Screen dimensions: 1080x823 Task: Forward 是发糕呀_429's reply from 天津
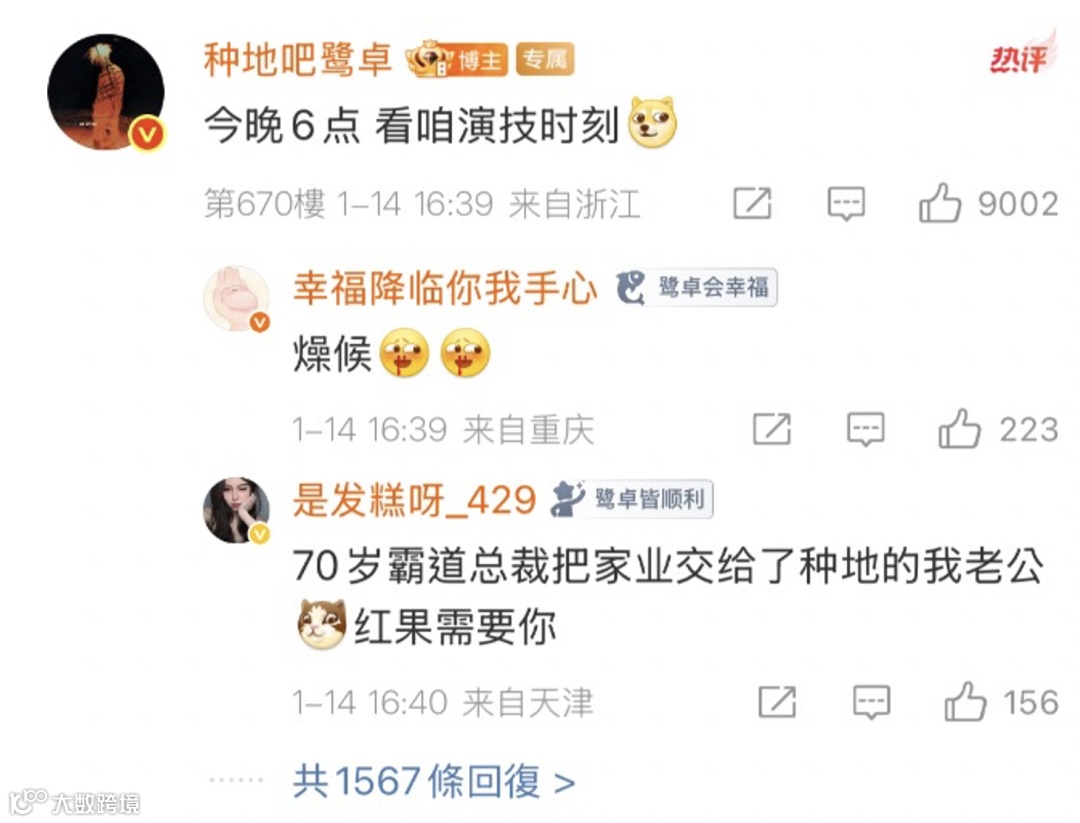coord(777,702)
